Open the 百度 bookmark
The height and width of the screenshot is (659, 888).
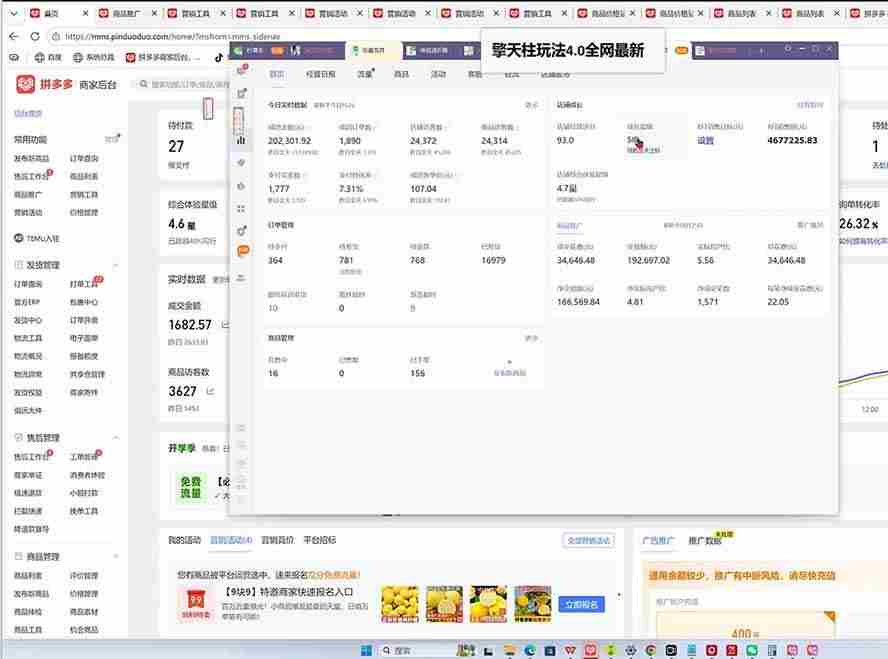click(x=48, y=57)
